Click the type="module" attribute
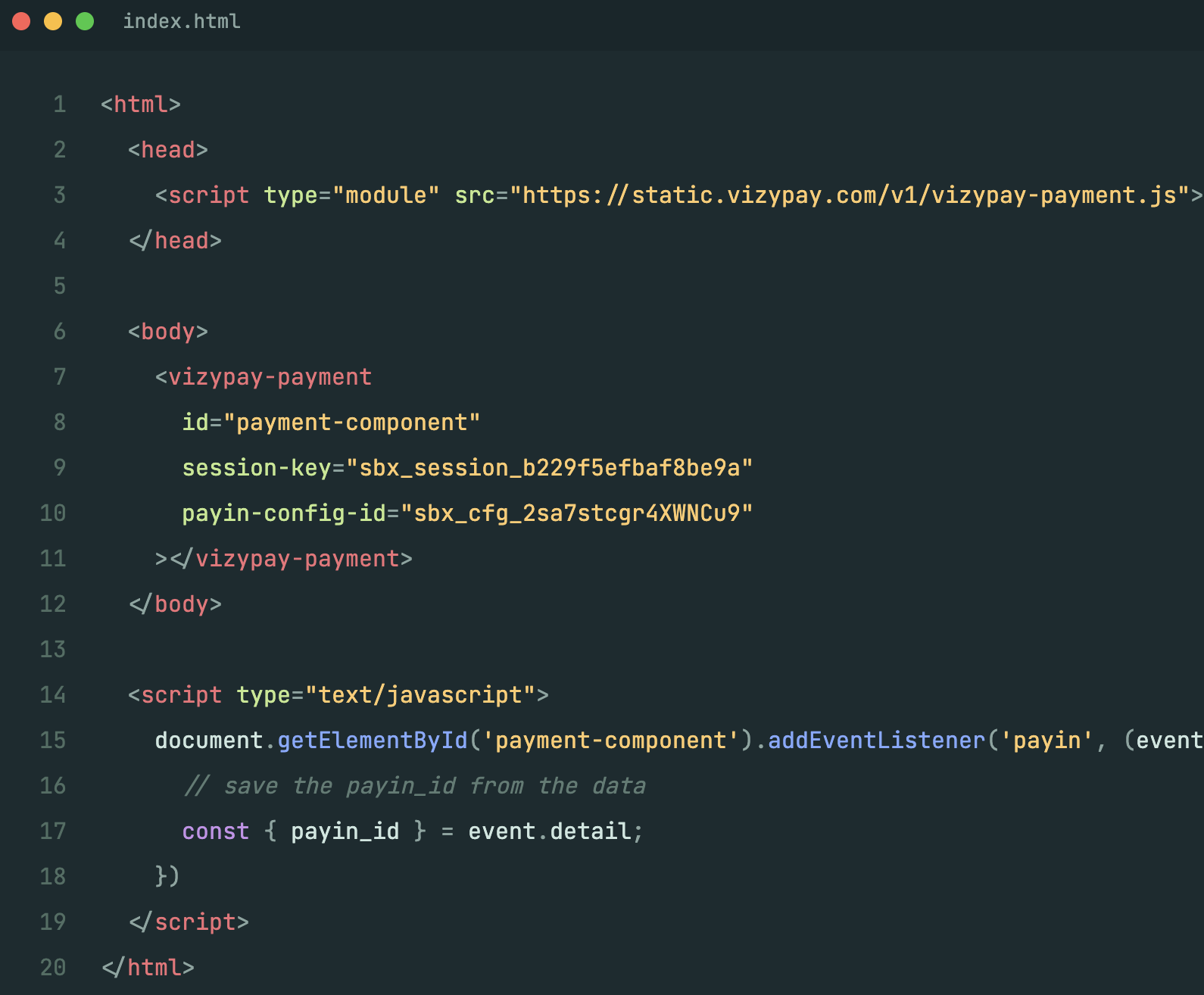This screenshot has height=995, width=1204. coord(351,195)
